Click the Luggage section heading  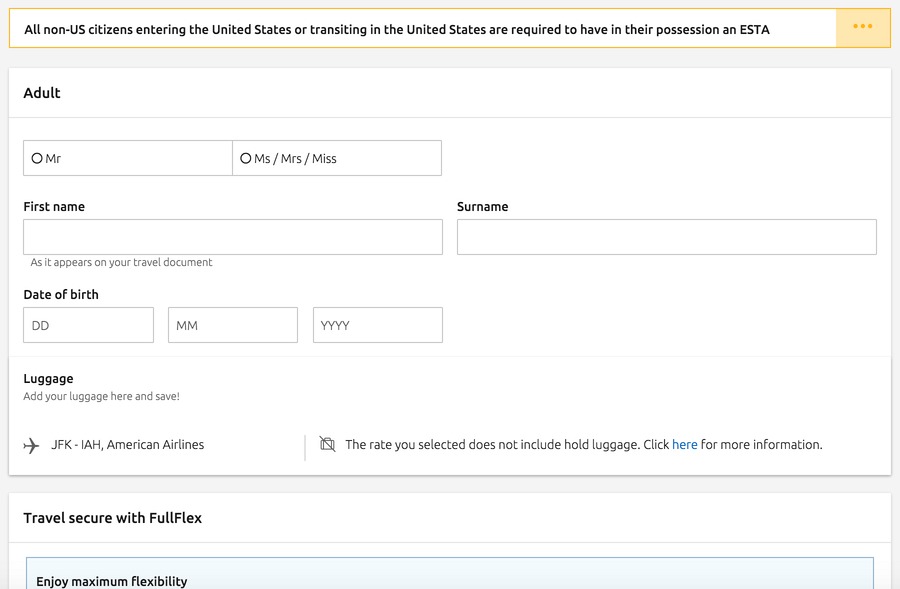[48, 379]
